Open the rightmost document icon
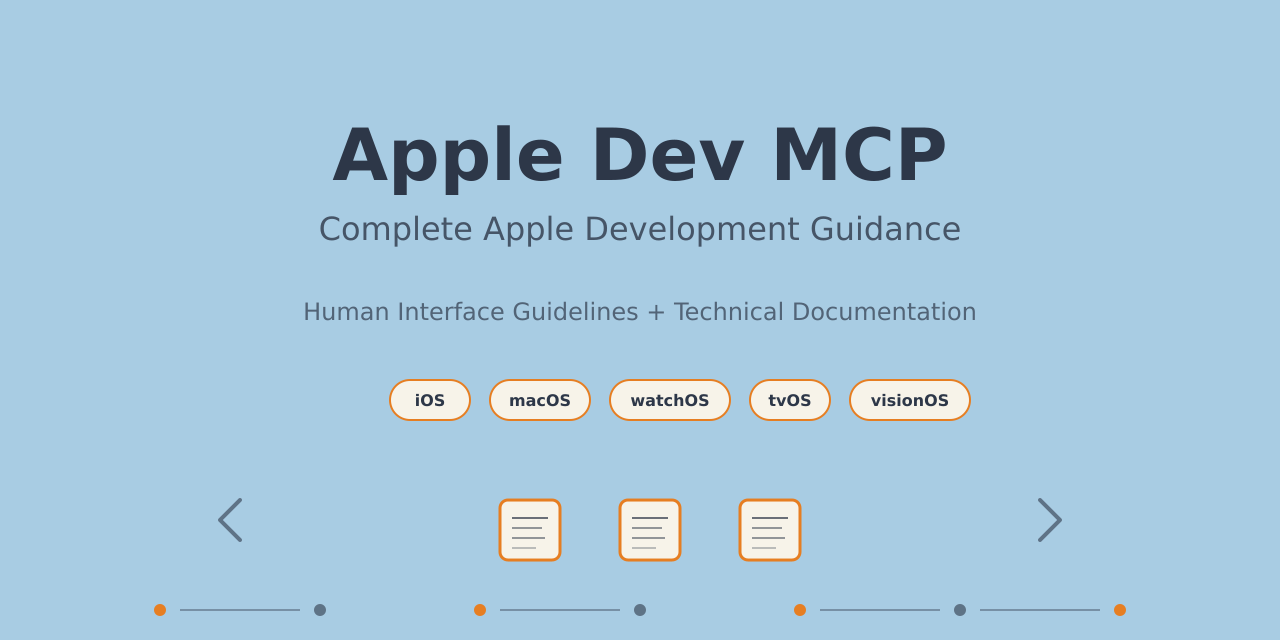Viewport: 1280px width, 640px height. (770, 529)
